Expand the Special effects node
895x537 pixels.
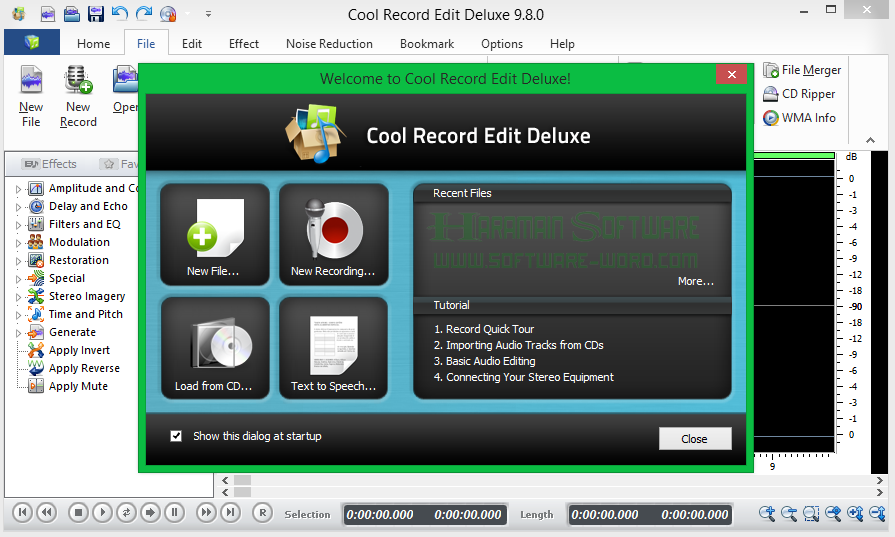coord(18,279)
